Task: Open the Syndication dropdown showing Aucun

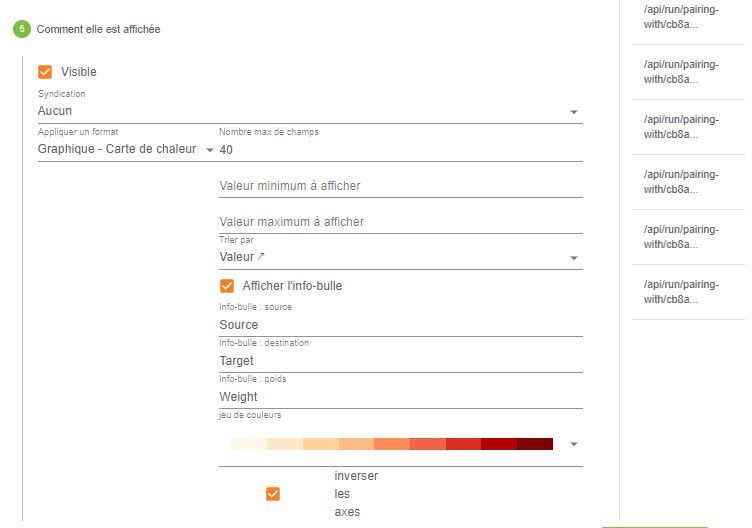Action: click(310, 111)
